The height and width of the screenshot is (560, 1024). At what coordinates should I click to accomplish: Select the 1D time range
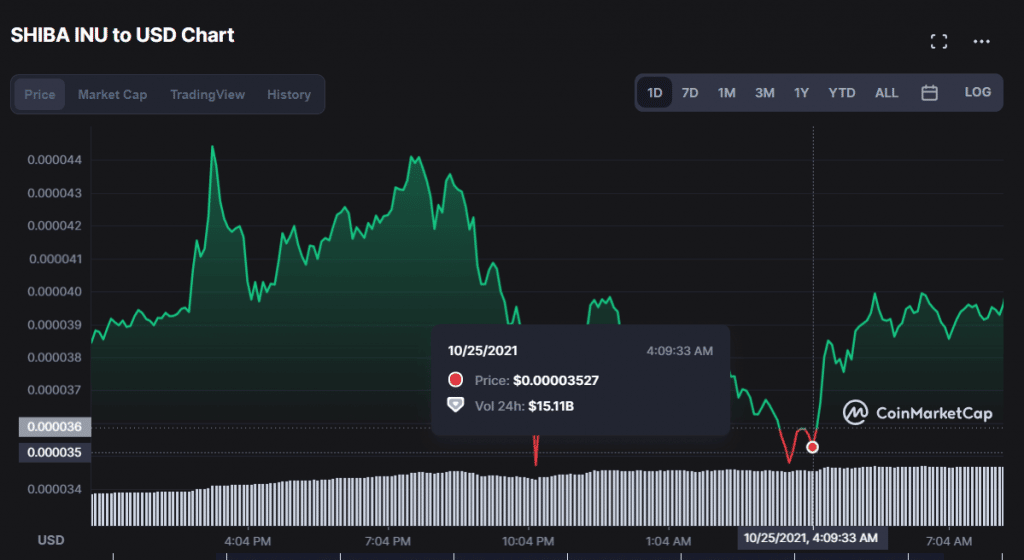click(x=655, y=93)
